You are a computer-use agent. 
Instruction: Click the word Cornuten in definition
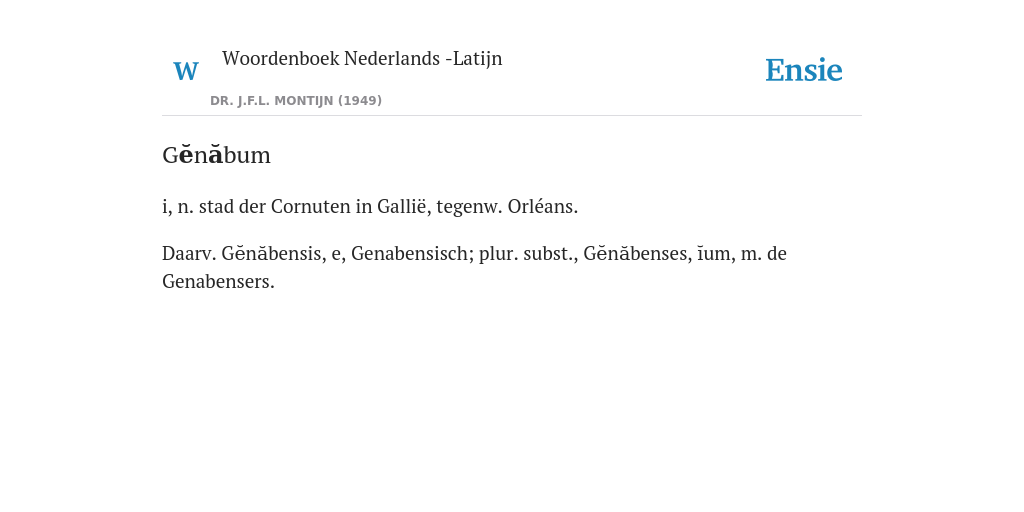click(x=311, y=207)
